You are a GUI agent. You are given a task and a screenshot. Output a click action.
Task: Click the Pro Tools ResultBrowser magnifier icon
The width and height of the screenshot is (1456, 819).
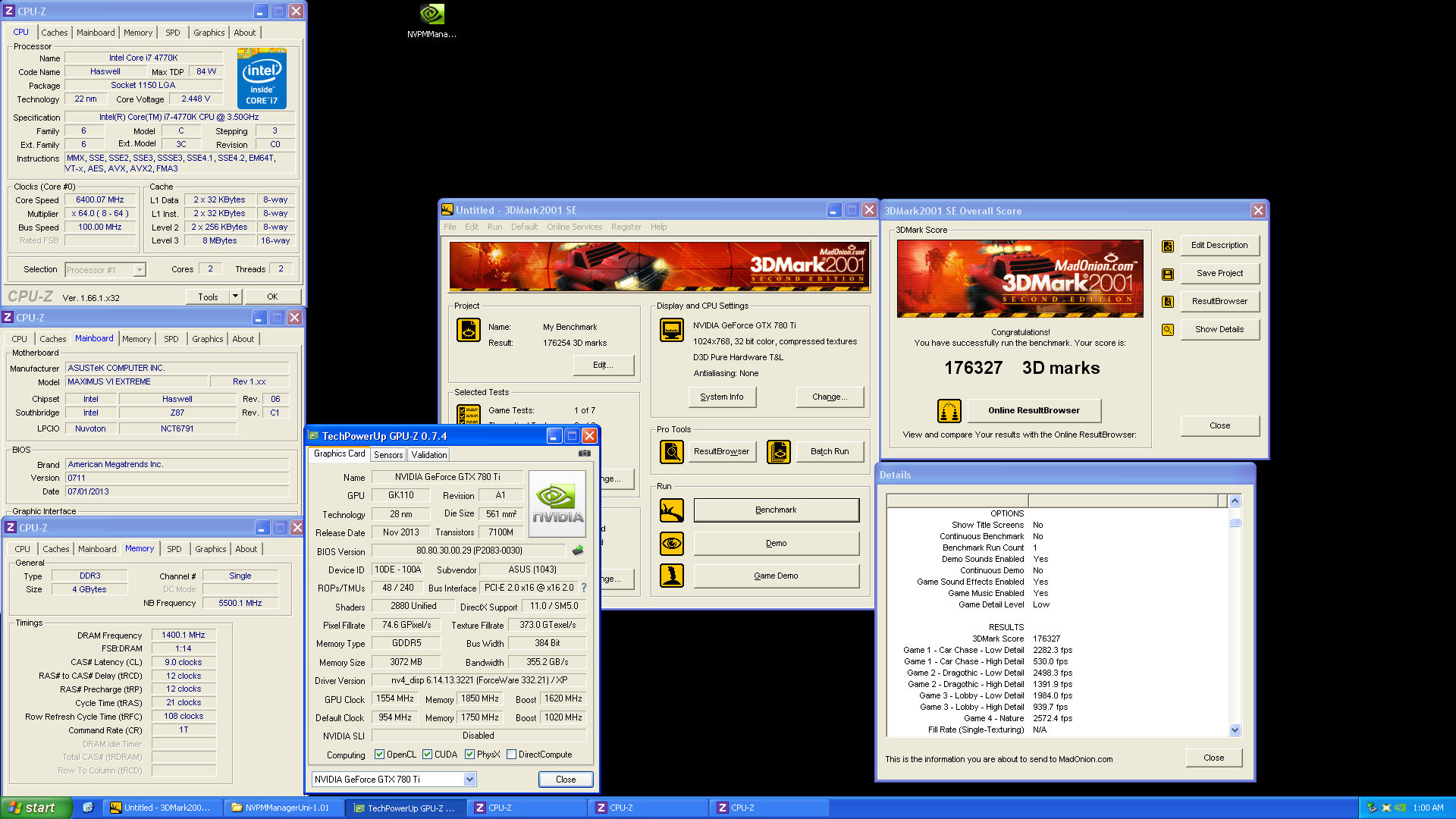click(x=672, y=452)
